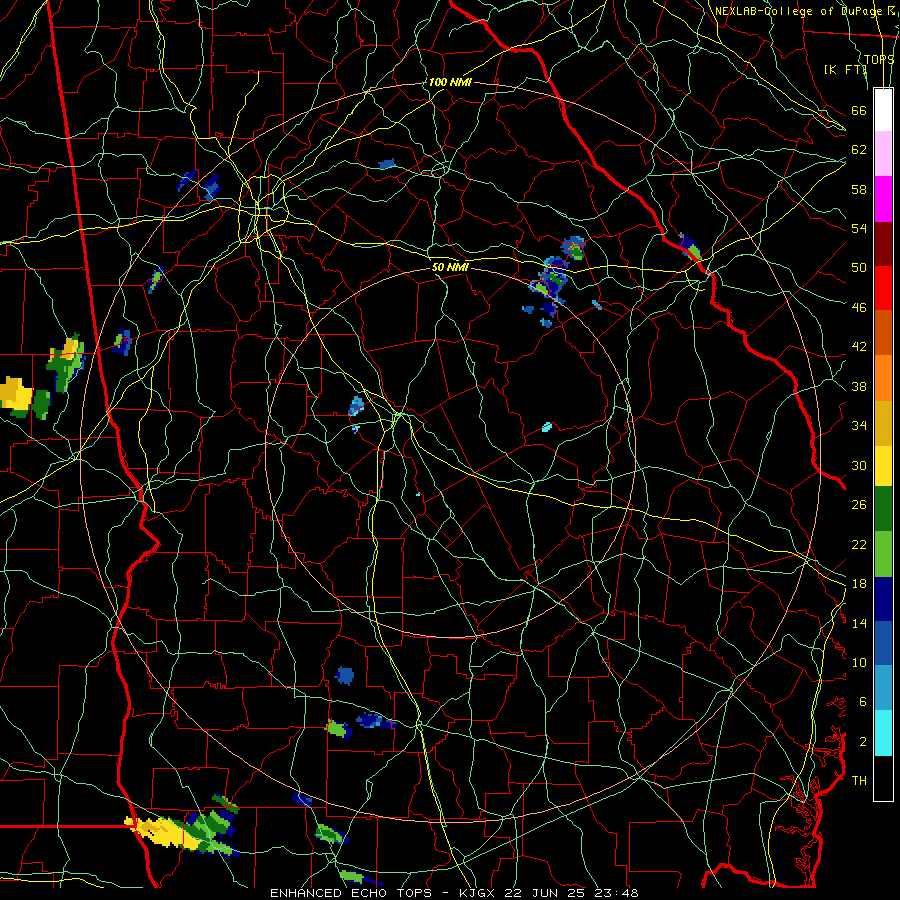This screenshot has width=900, height=900.
Task: Click the legend value '22'
Action: [x=859, y=544]
